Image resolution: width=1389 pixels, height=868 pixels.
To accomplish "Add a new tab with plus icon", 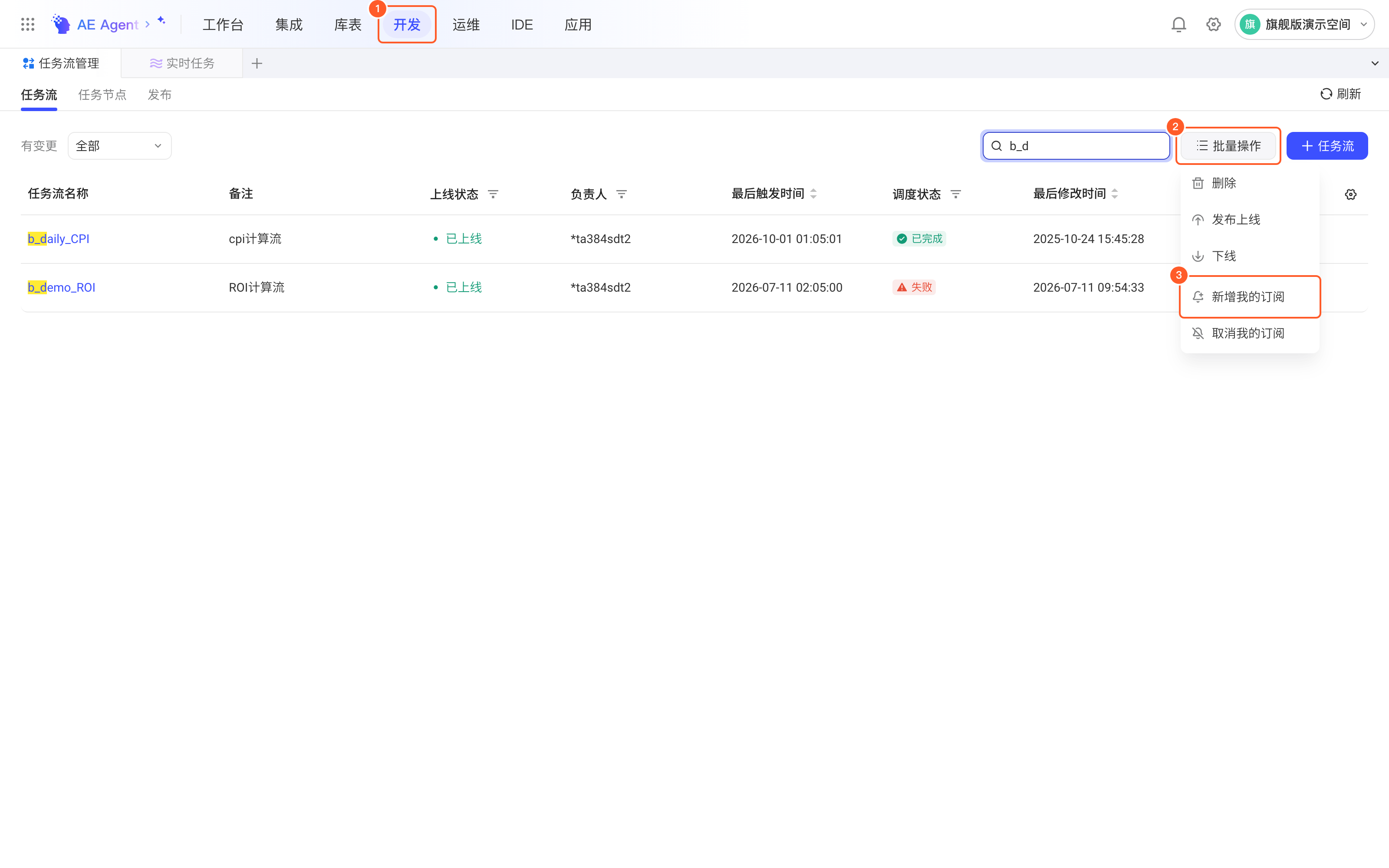I will [x=257, y=63].
